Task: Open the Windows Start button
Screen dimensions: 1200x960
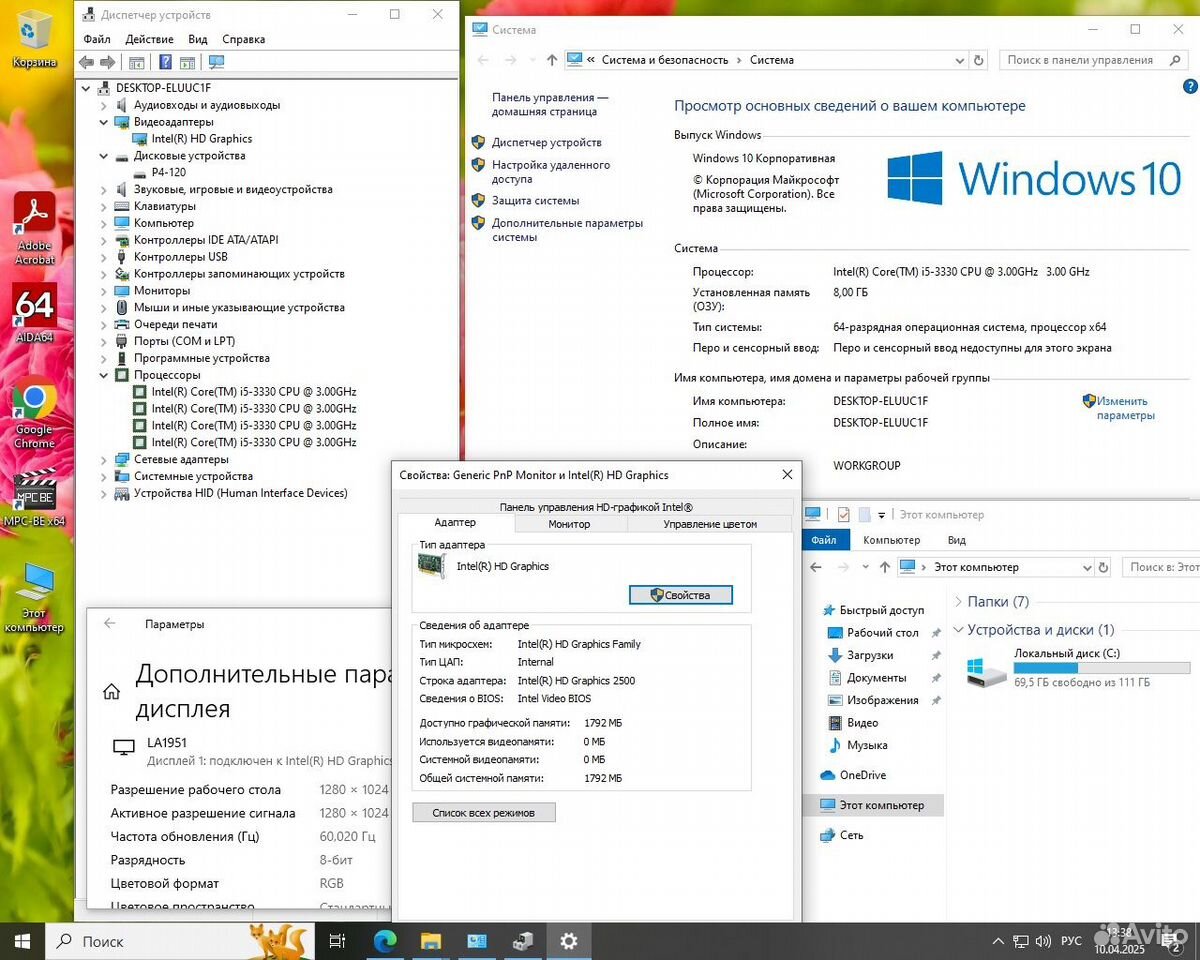Action: point(23,941)
